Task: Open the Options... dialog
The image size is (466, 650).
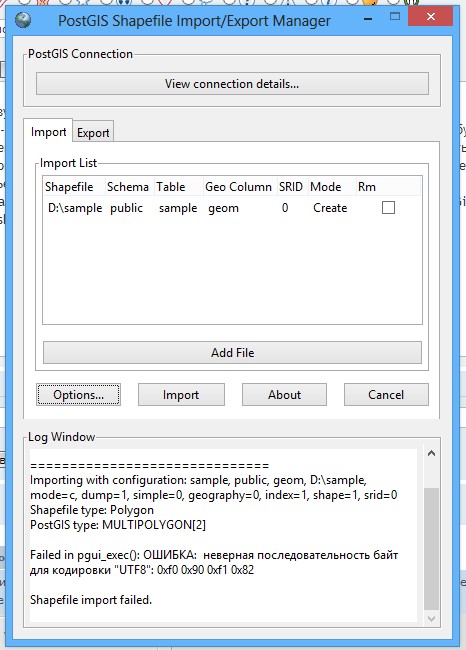Action: (x=78, y=395)
